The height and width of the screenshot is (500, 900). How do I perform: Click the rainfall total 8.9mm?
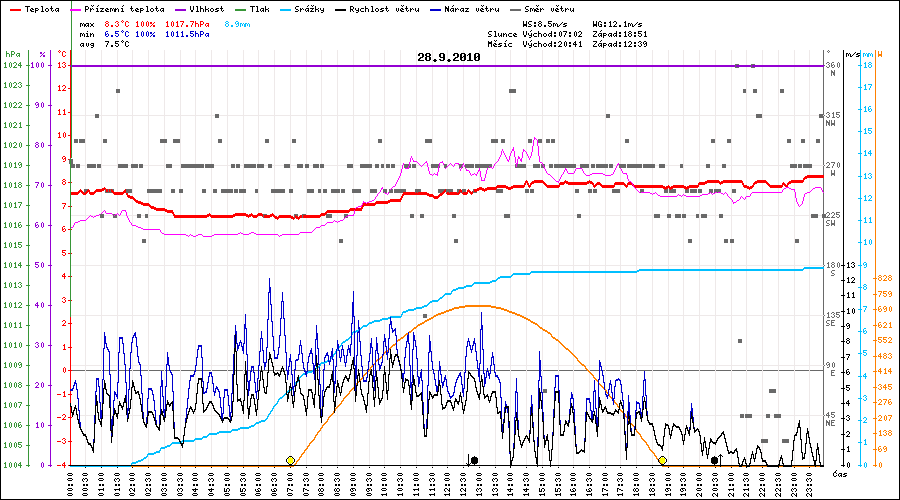[237, 25]
